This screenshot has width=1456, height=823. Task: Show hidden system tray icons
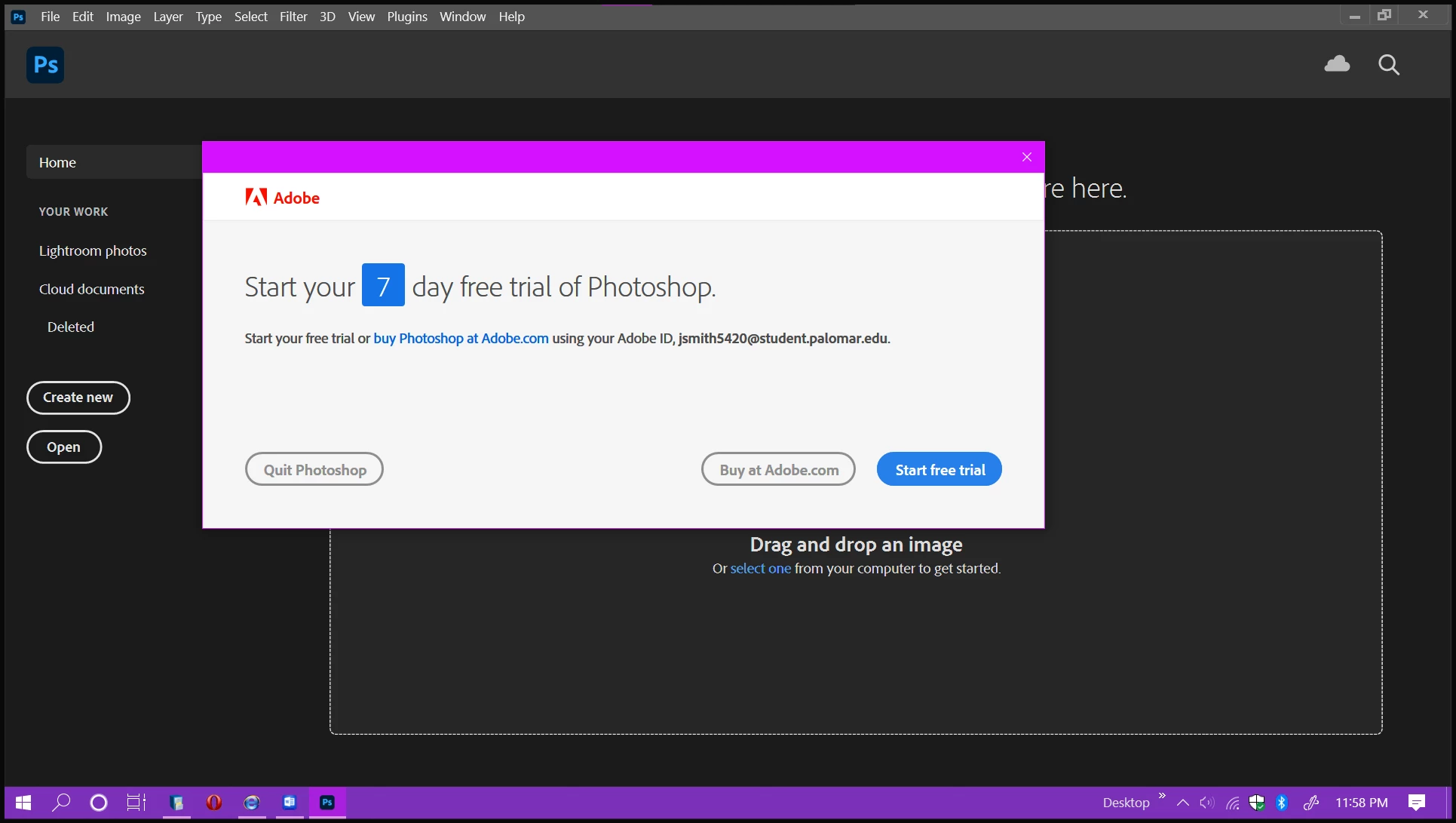1182,803
